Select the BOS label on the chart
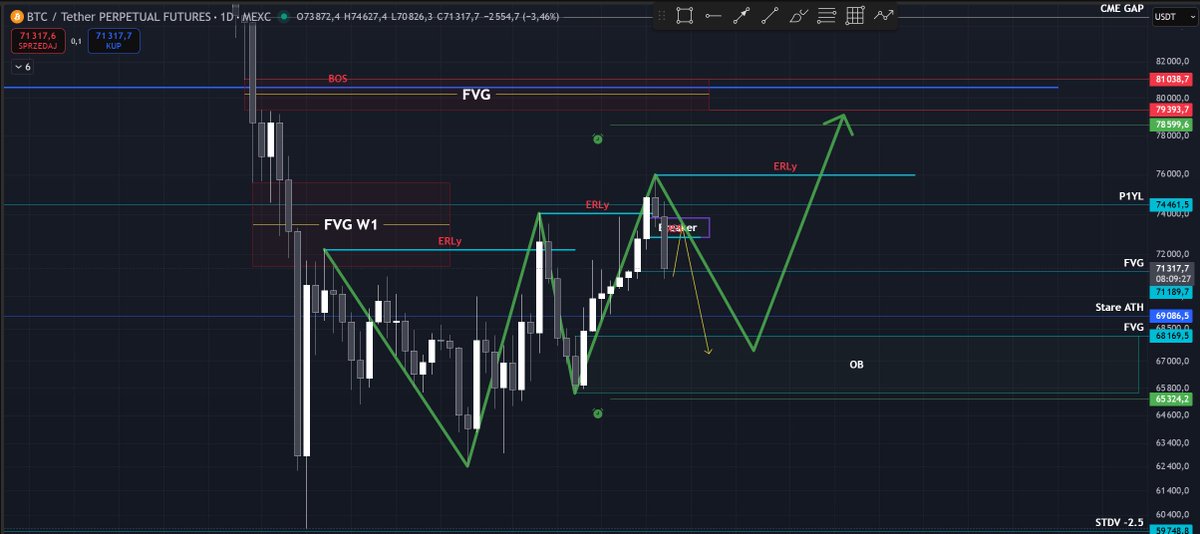The image size is (1200, 534). (338, 78)
